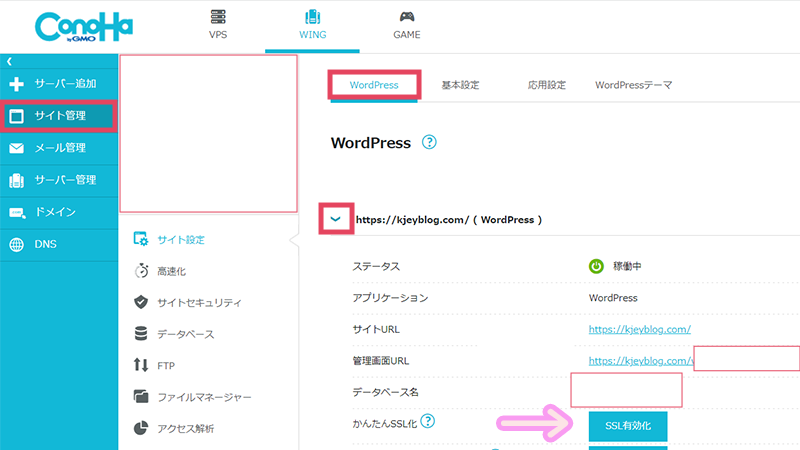
Task: Click the 高速化 stopwatch icon
Action: point(141,270)
